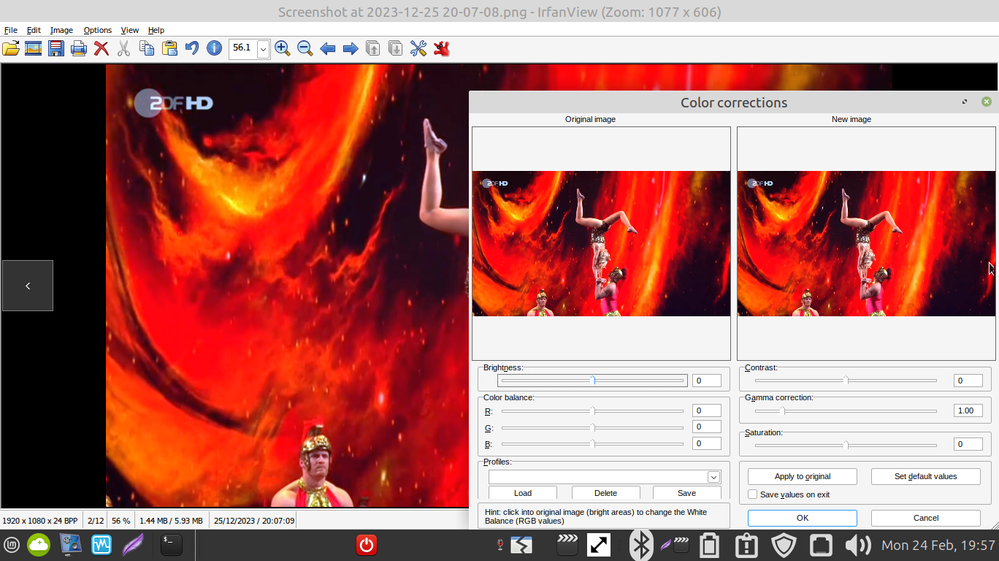The image size is (999, 561).
Task: Click Apply to original button
Action: (x=802, y=476)
